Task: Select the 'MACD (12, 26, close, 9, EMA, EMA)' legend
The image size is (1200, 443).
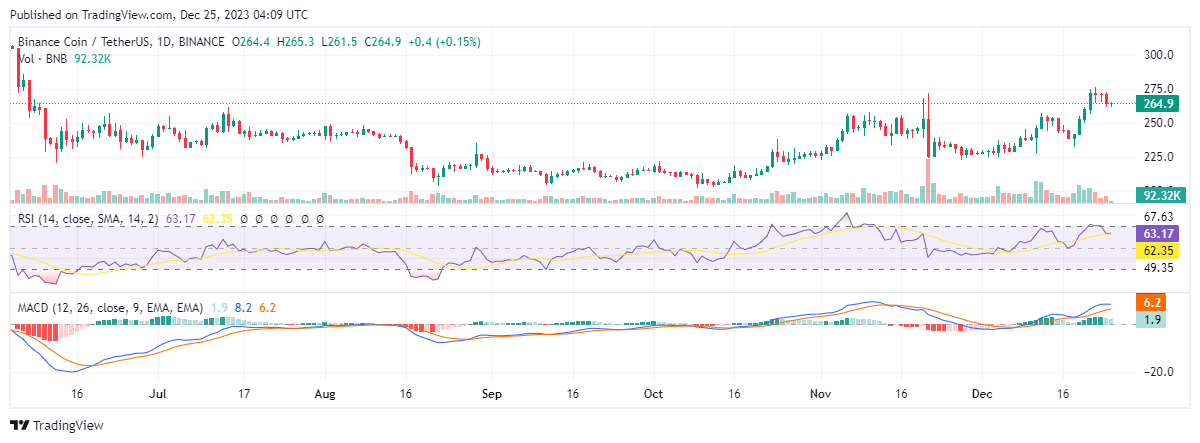Action: [111, 307]
